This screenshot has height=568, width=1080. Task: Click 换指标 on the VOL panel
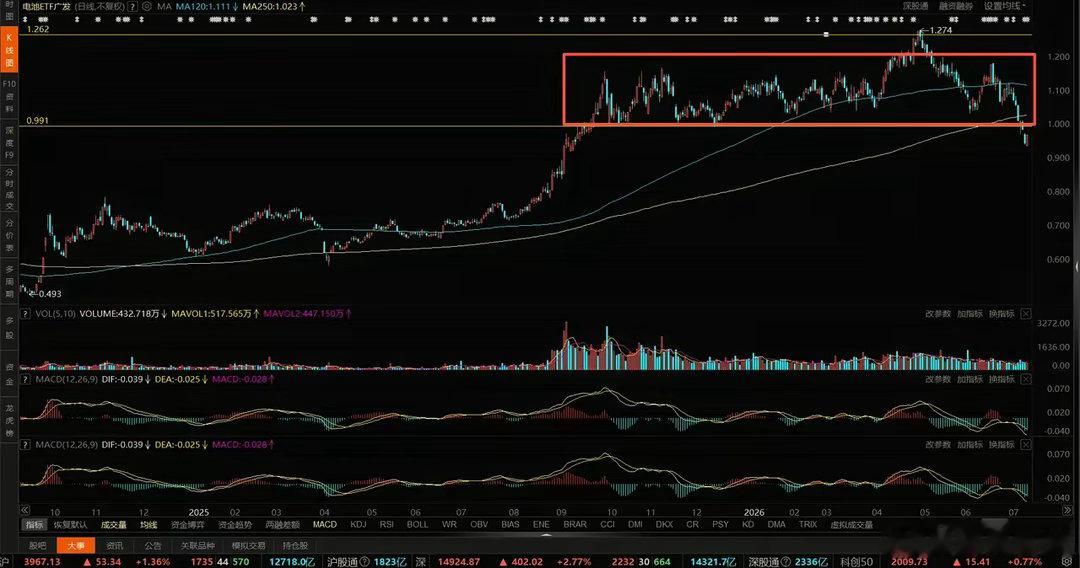(x=1001, y=313)
